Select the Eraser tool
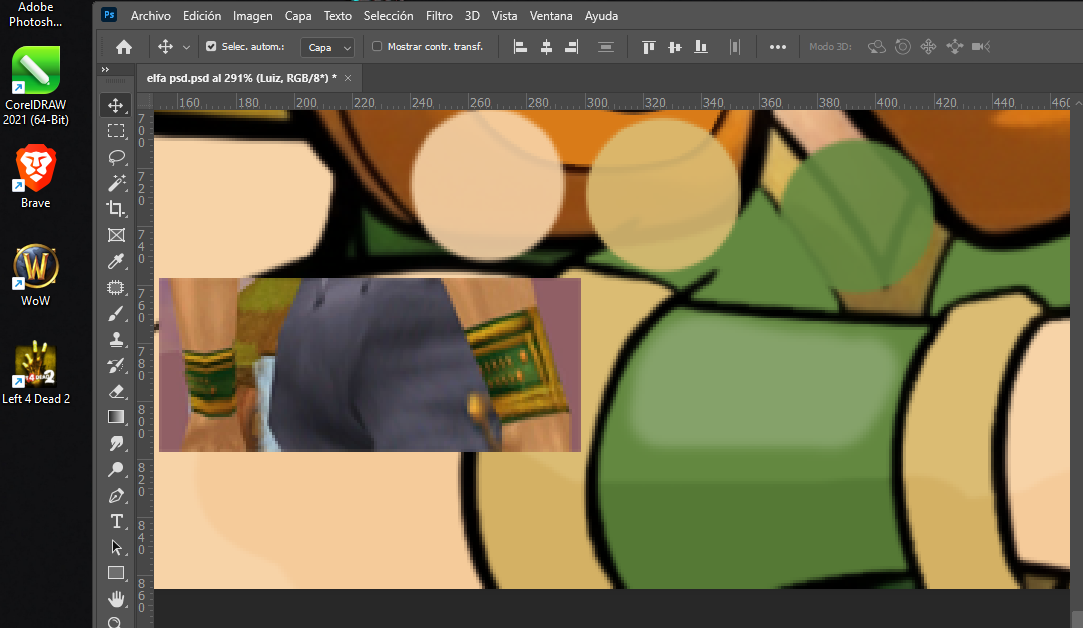 [116, 392]
